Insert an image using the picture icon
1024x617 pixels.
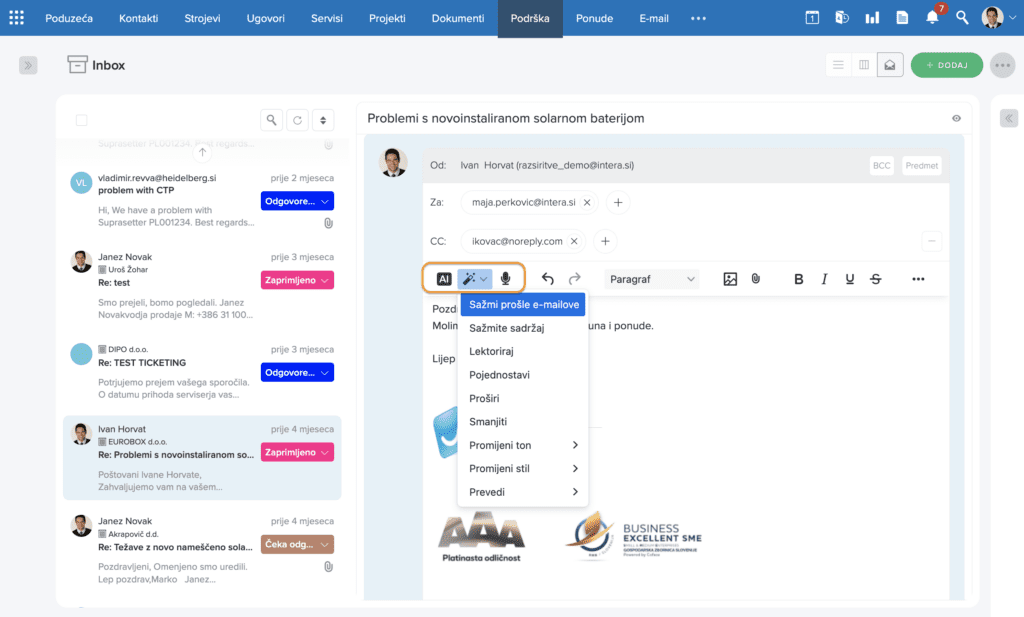click(730, 279)
